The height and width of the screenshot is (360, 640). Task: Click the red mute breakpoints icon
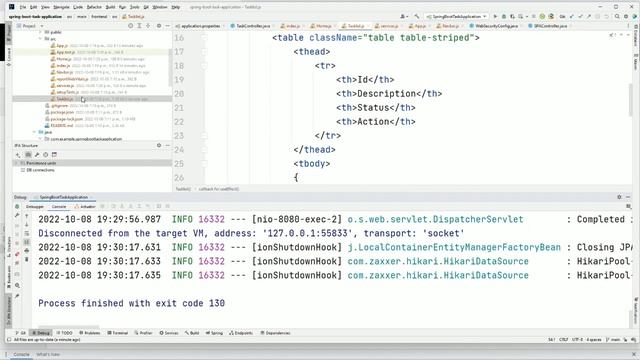click(x=17, y=254)
